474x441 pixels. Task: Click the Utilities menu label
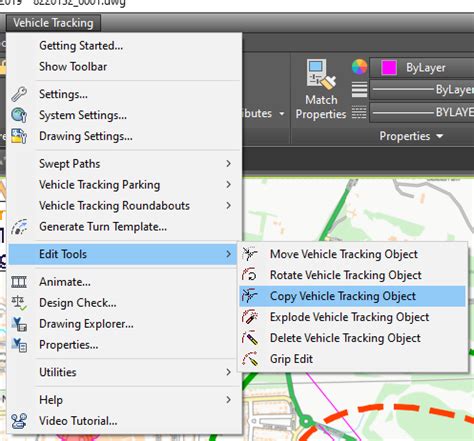58,372
